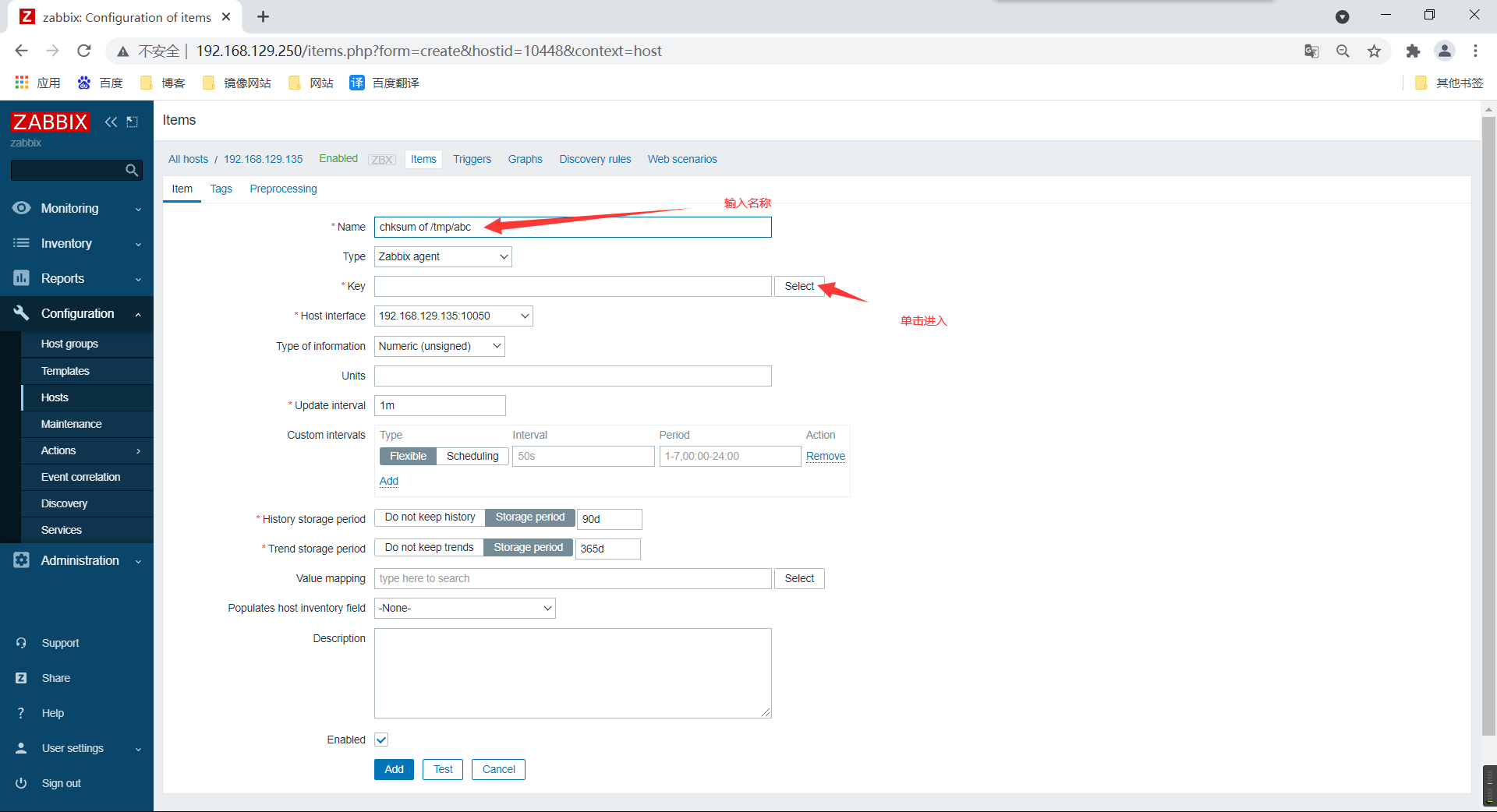The width and height of the screenshot is (1497, 812).
Task: Open new browser tab with plus icon
Action: click(264, 16)
